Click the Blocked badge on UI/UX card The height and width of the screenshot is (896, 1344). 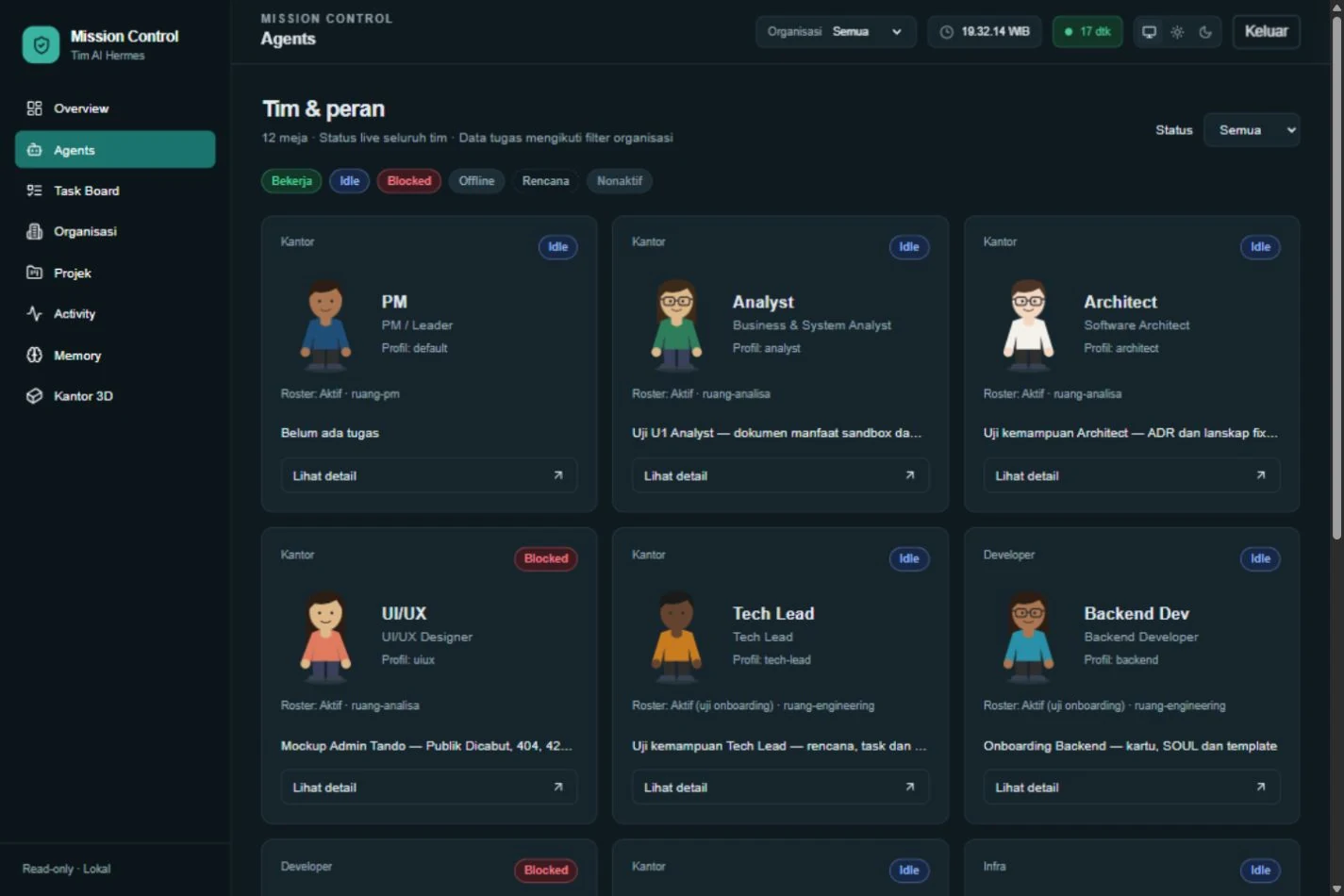pos(546,558)
